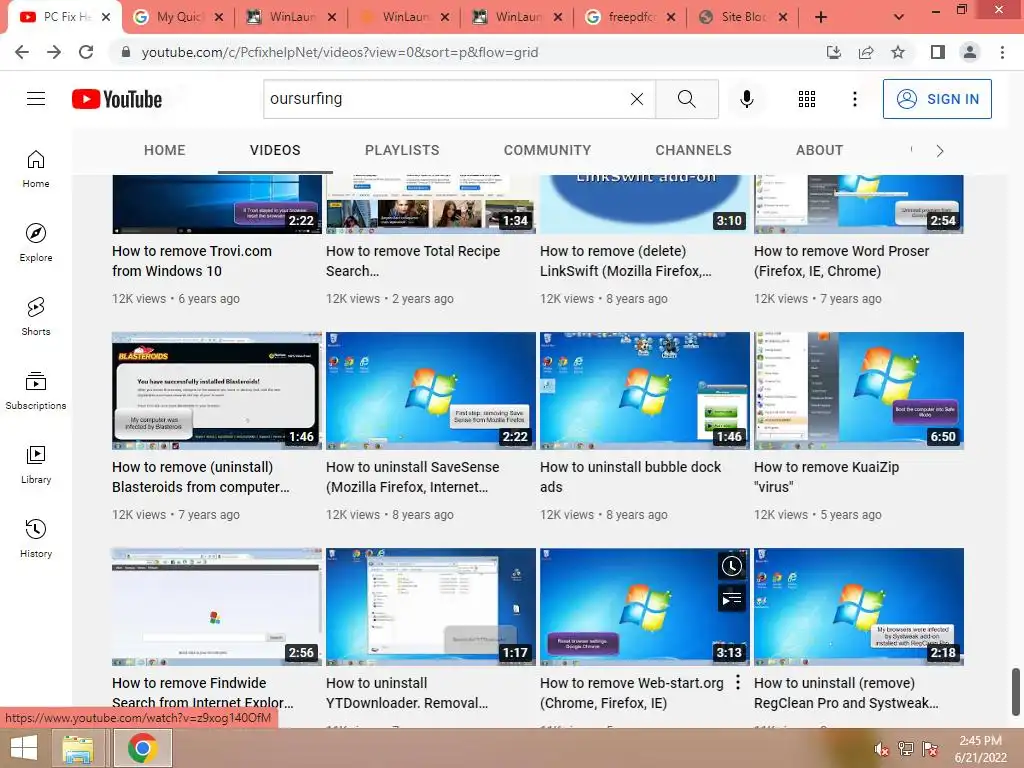Open File Explorer from taskbar
Image resolution: width=1024 pixels, height=768 pixels.
click(x=78, y=748)
